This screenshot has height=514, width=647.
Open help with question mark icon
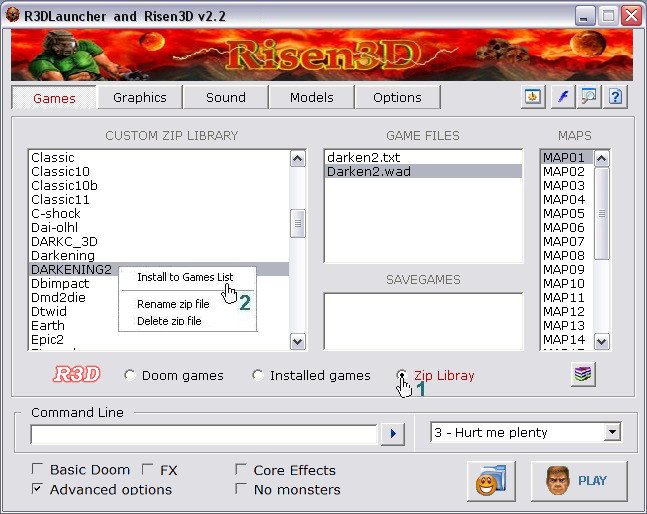(x=615, y=97)
